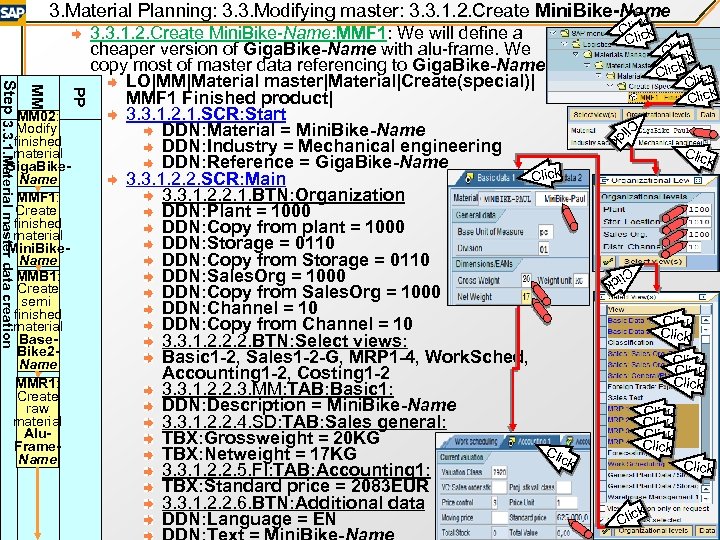The image size is (720, 540).
Task: Collapse the Create (Special) tree node
Action: 610,86
